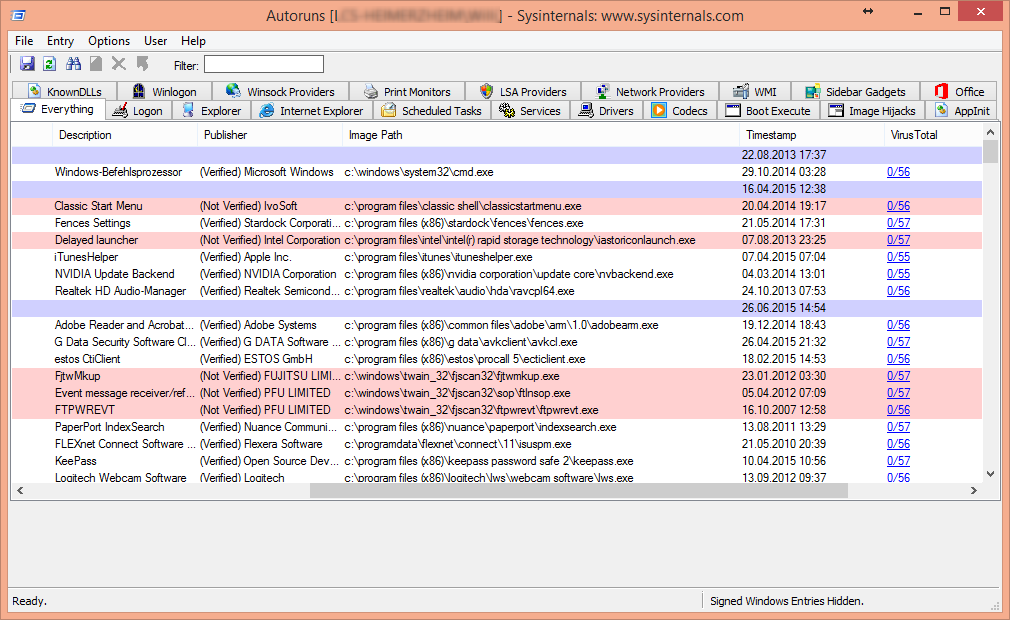This screenshot has width=1010, height=620.
Task: Open Find using the binoculars icon
Action: 73,64
